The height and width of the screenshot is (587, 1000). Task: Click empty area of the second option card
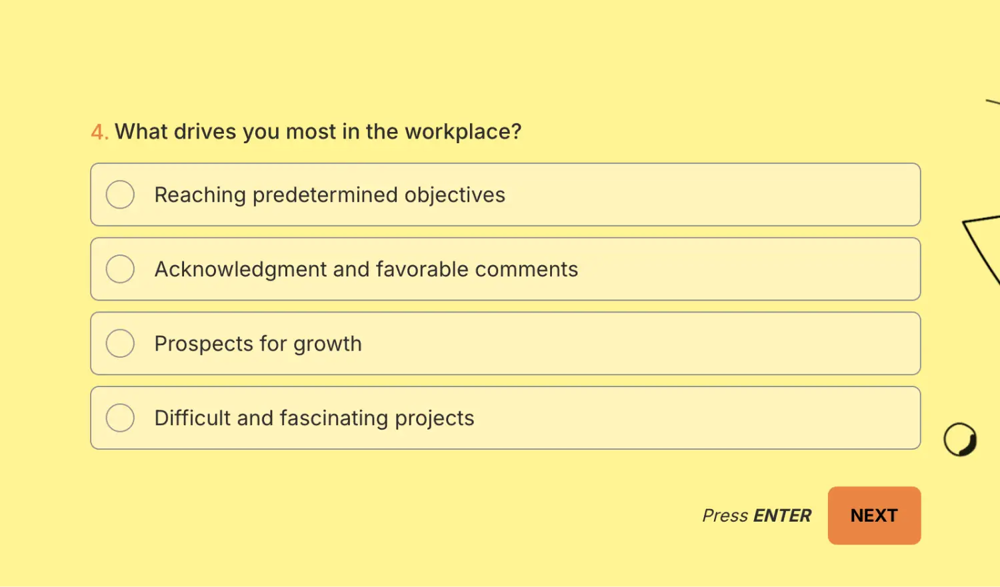pos(750,269)
